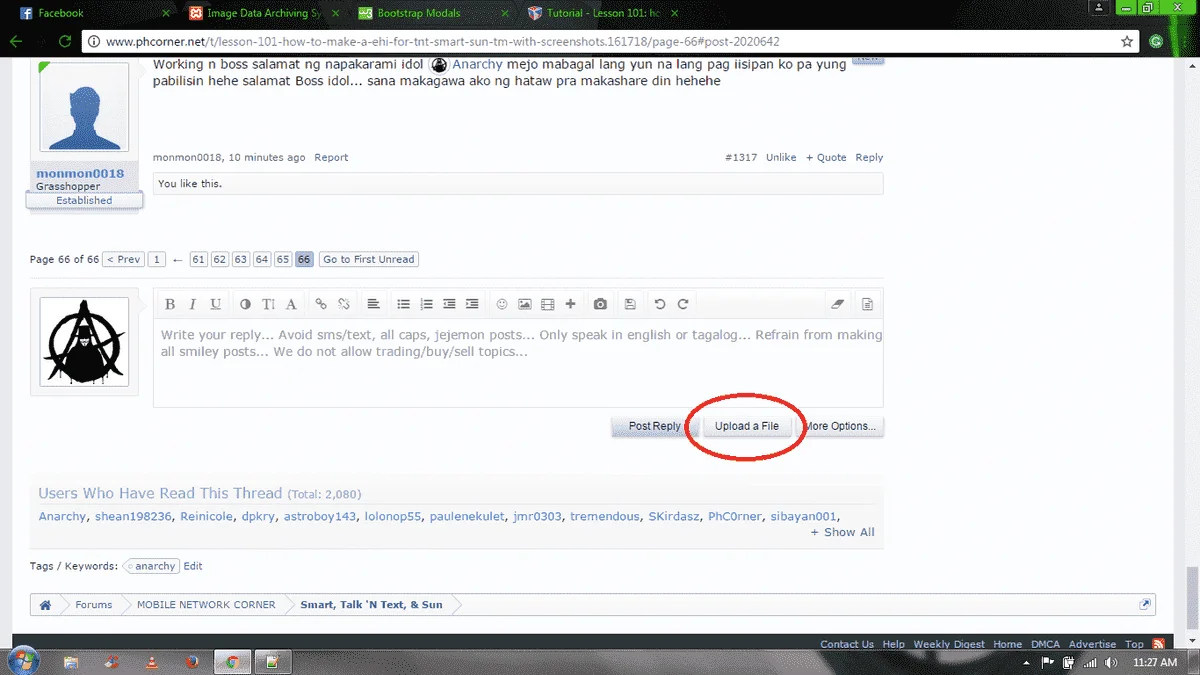Insert an image into reply
This screenshot has height=675, width=1200.
pyautogui.click(x=525, y=304)
